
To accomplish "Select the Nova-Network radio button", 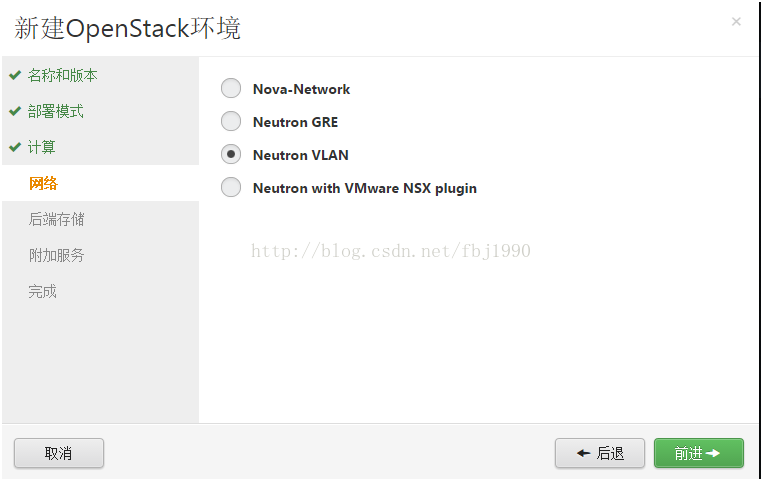I will tap(231, 89).
